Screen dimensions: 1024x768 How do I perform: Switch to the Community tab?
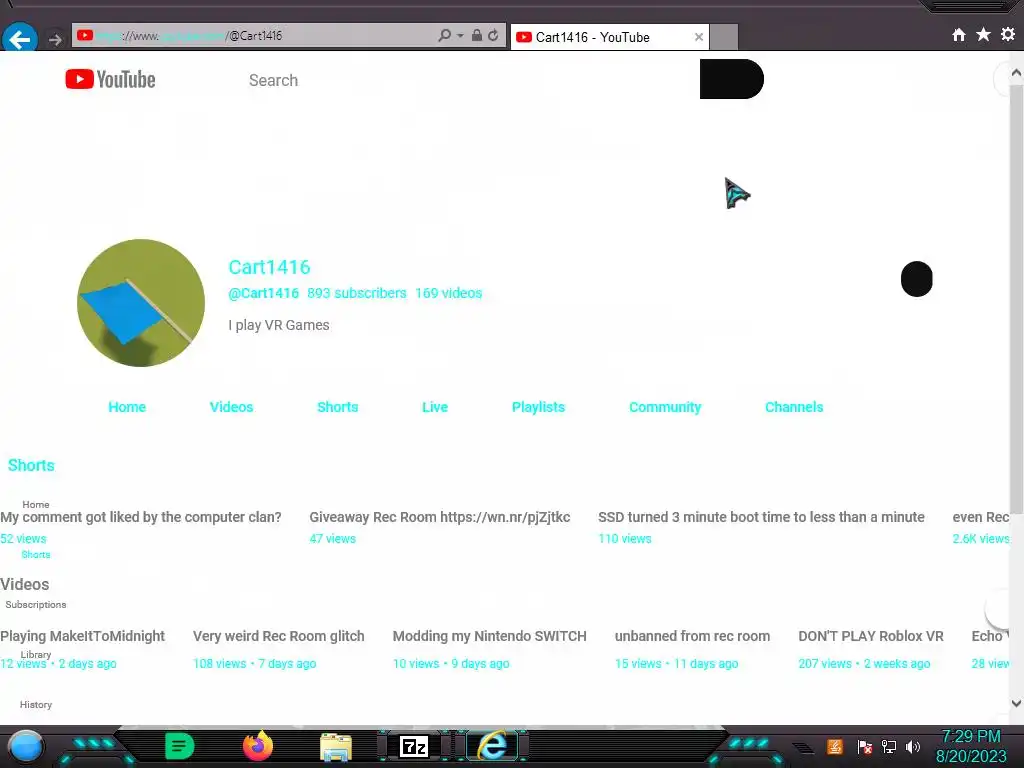tap(665, 407)
